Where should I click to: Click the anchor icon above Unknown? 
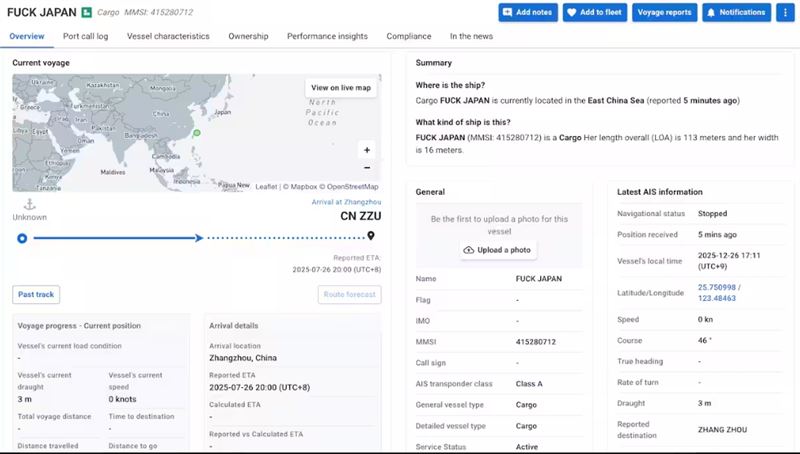click(x=29, y=204)
